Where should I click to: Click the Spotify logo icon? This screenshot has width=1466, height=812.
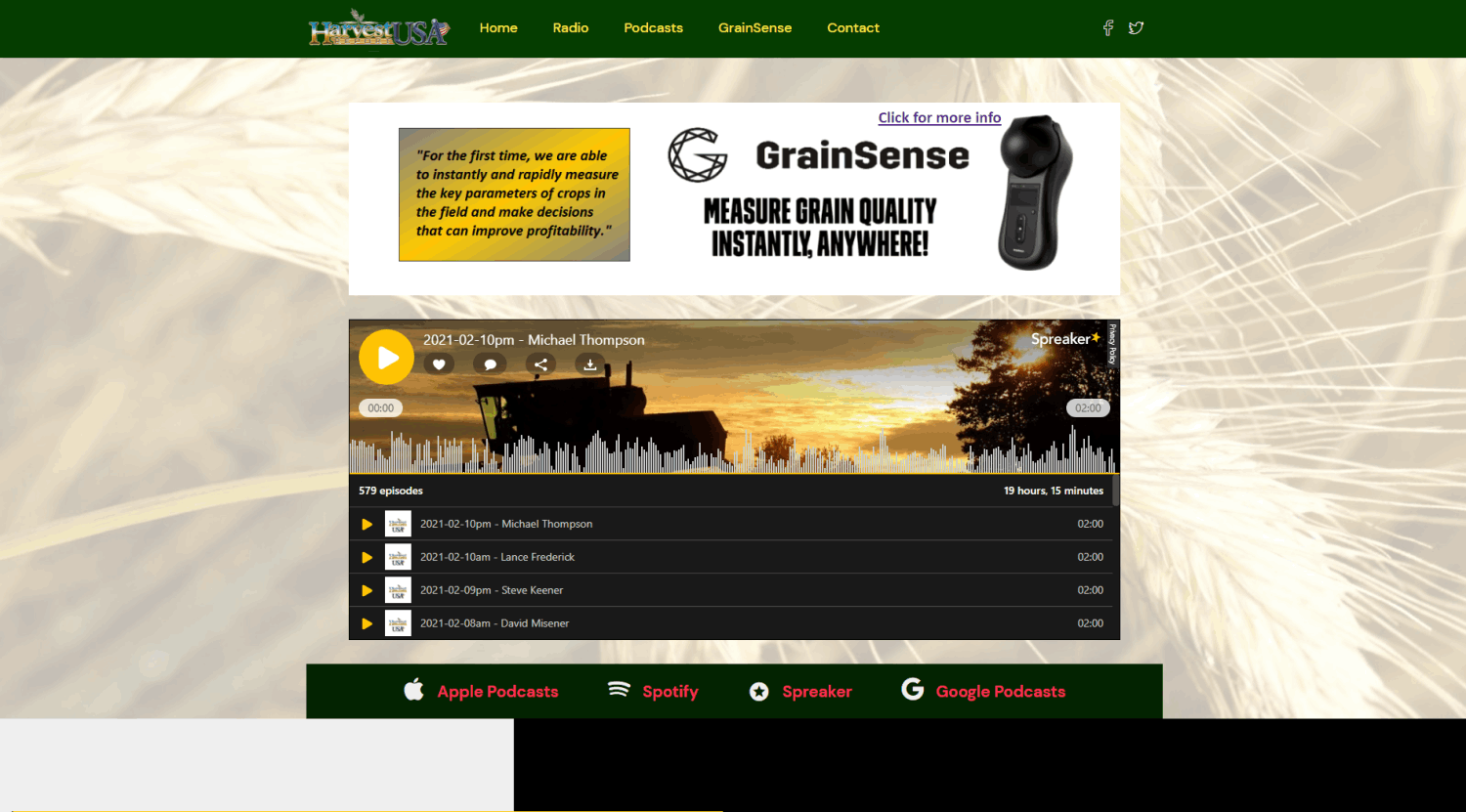(619, 690)
